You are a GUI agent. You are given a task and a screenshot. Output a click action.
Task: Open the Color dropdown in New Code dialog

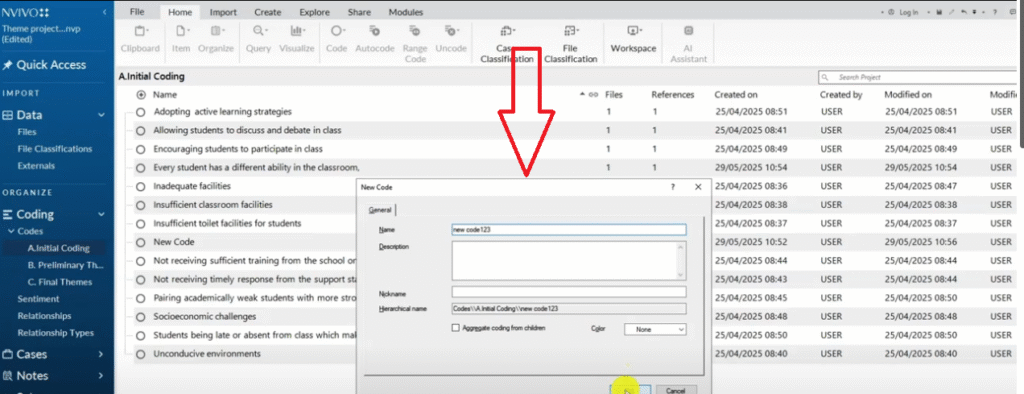(655, 329)
